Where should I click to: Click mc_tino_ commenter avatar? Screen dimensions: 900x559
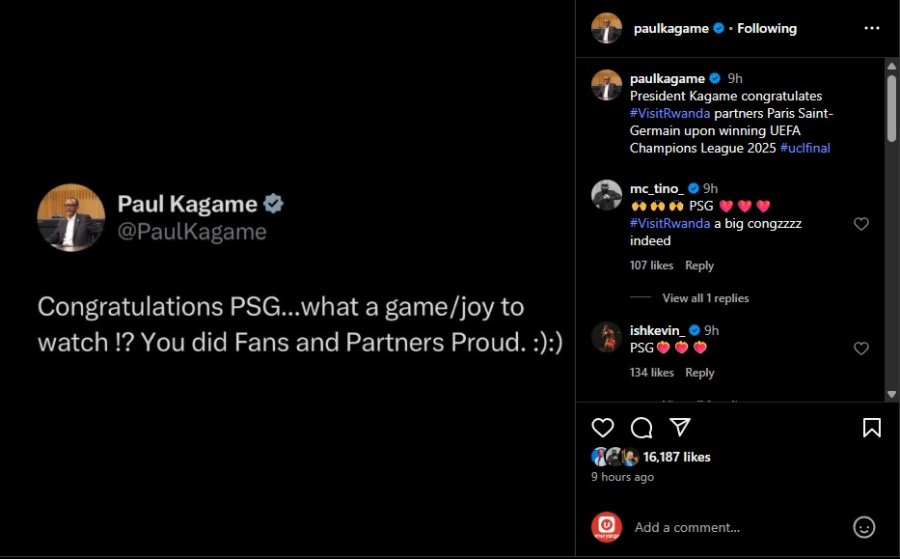click(606, 194)
